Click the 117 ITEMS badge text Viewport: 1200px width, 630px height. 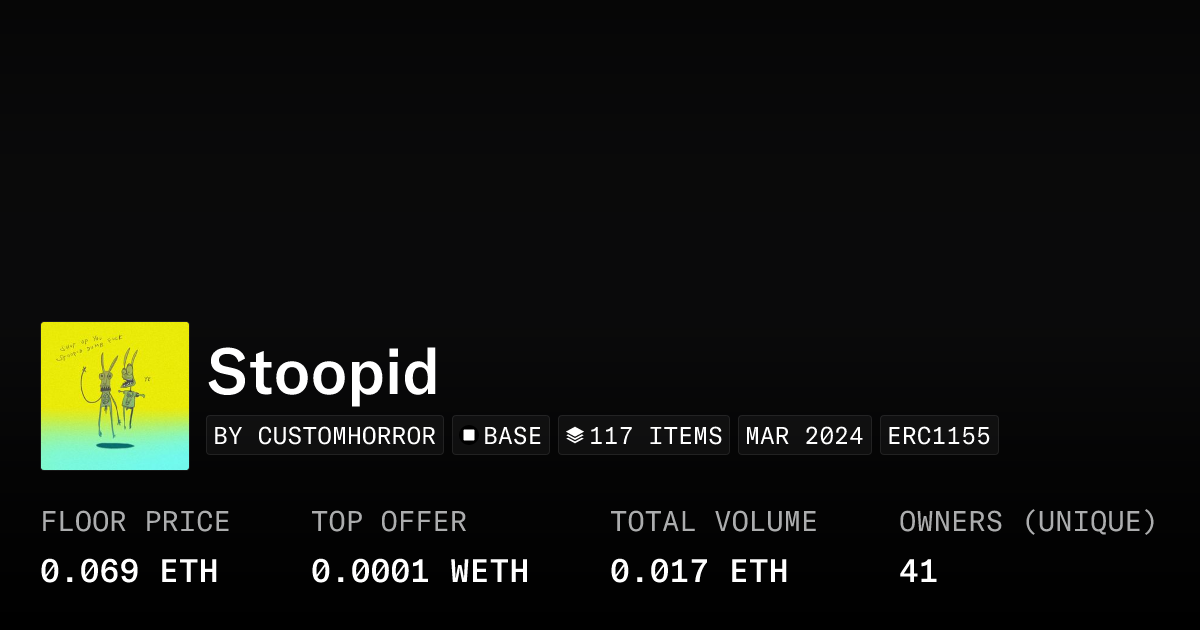[655, 436]
